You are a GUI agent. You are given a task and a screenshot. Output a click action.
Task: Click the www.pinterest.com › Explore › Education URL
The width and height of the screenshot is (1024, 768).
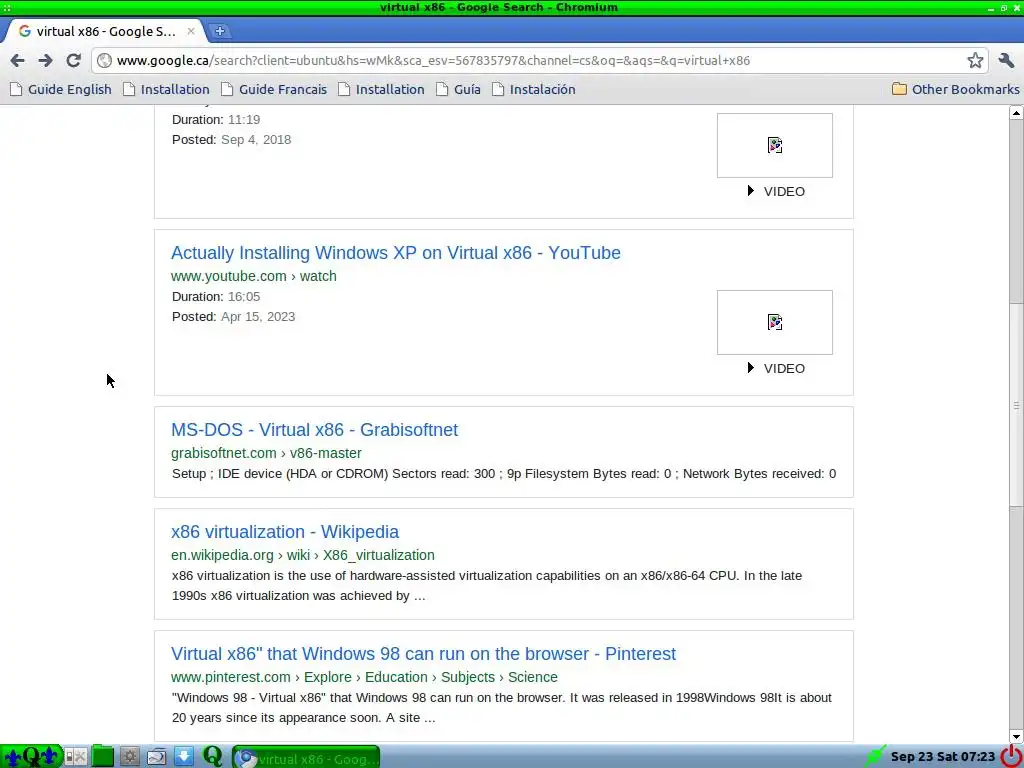(364, 677)
